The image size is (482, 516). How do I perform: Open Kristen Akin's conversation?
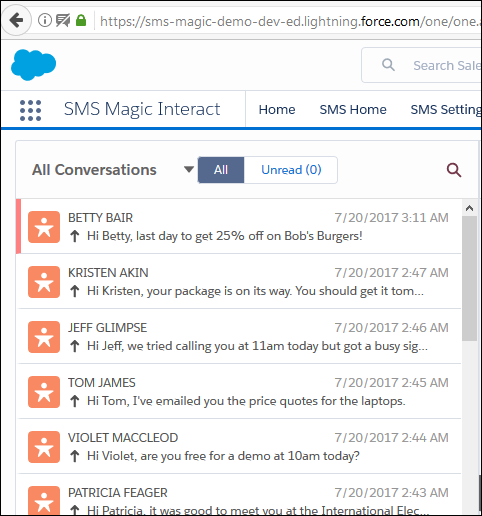[x=239, y=282]
